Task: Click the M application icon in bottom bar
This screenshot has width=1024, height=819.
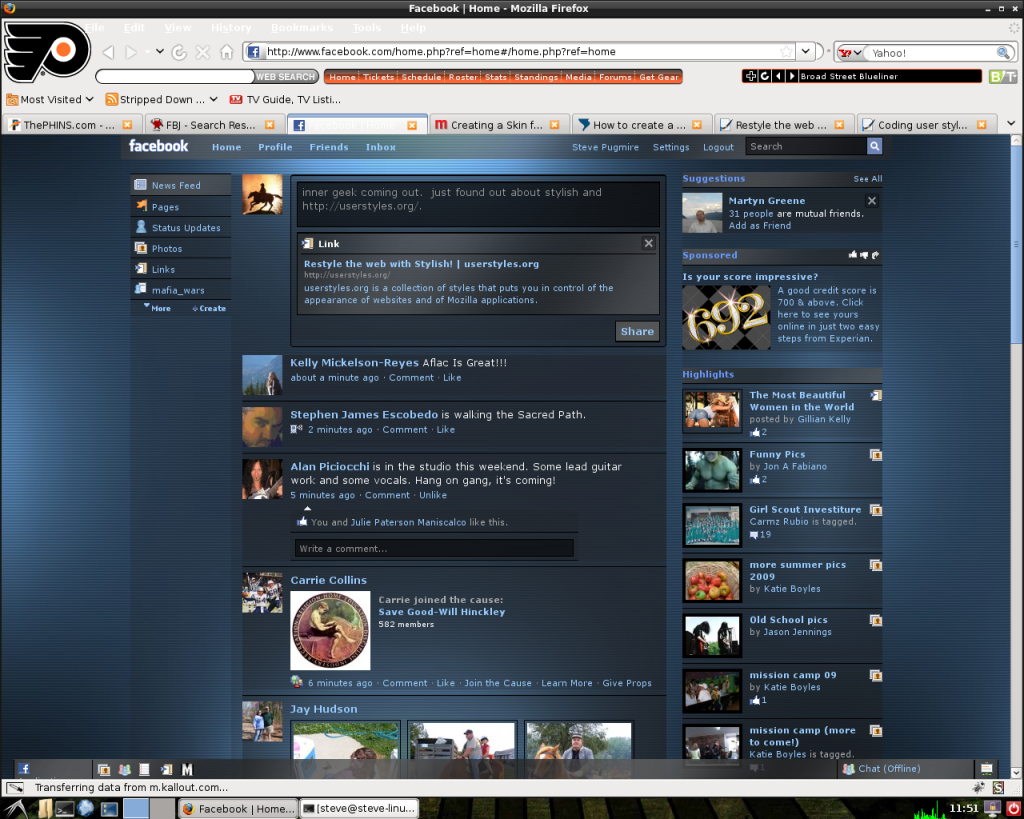Action: pos(187,769)
